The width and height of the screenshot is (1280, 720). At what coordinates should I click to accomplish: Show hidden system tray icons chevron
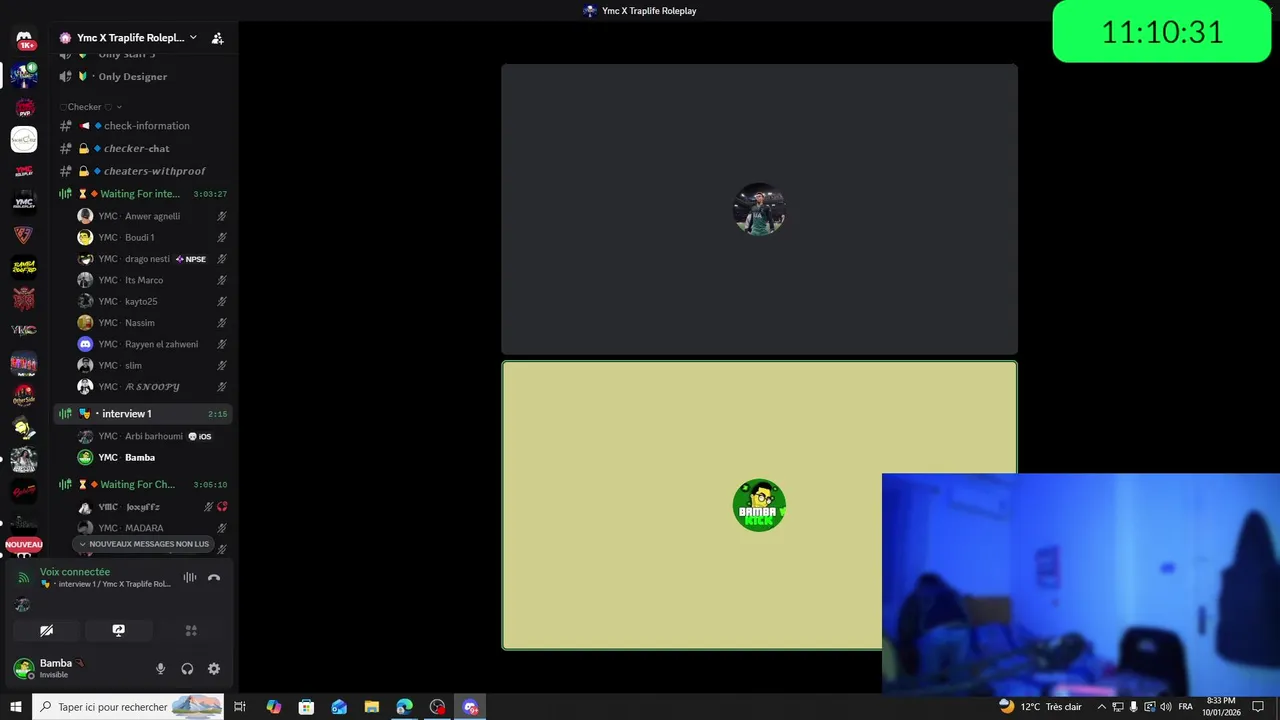pyautogui.click(x=1101, y=707)
